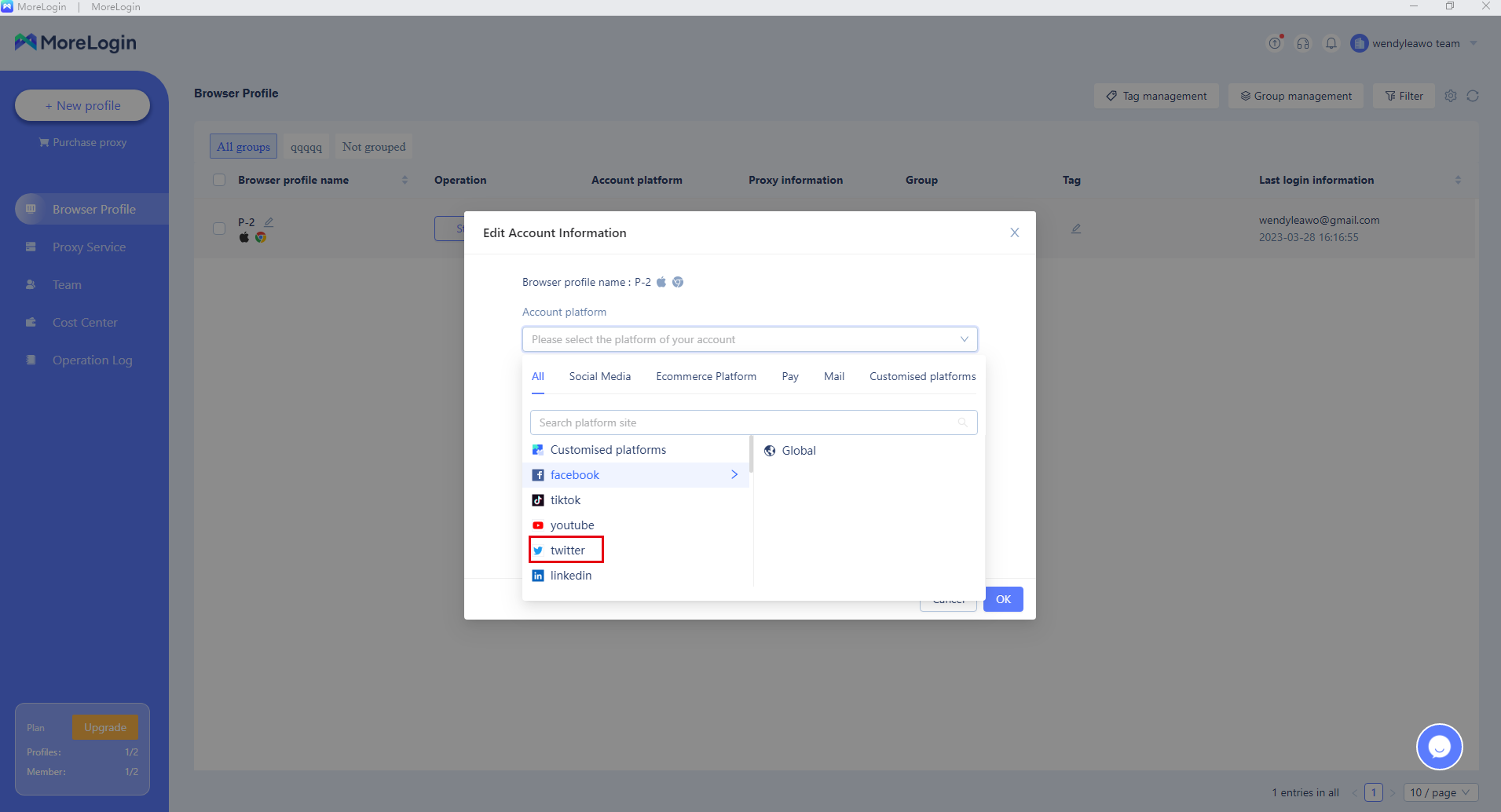Open column settings gear icon

1451,96
